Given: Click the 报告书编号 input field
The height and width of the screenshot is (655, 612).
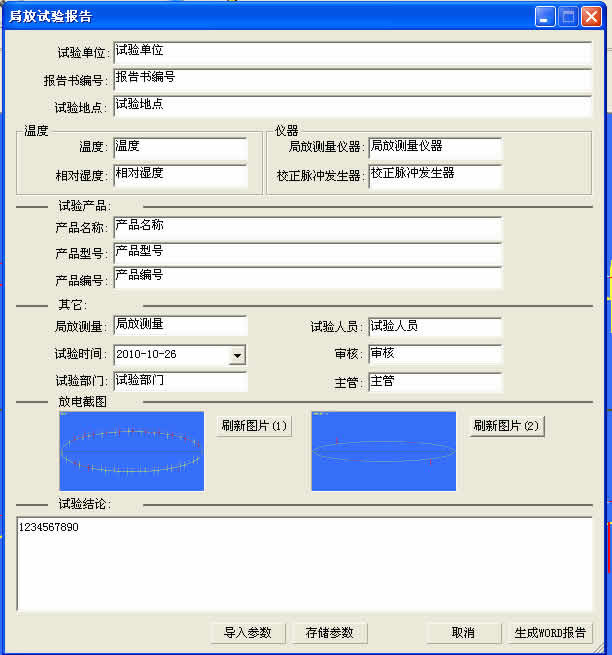Looking at the screenshot, I should coord(353,80).
